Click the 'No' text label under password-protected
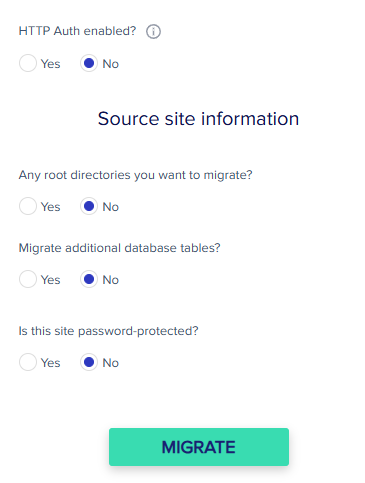This screenshot has width=365, height=483. [110, 363]
